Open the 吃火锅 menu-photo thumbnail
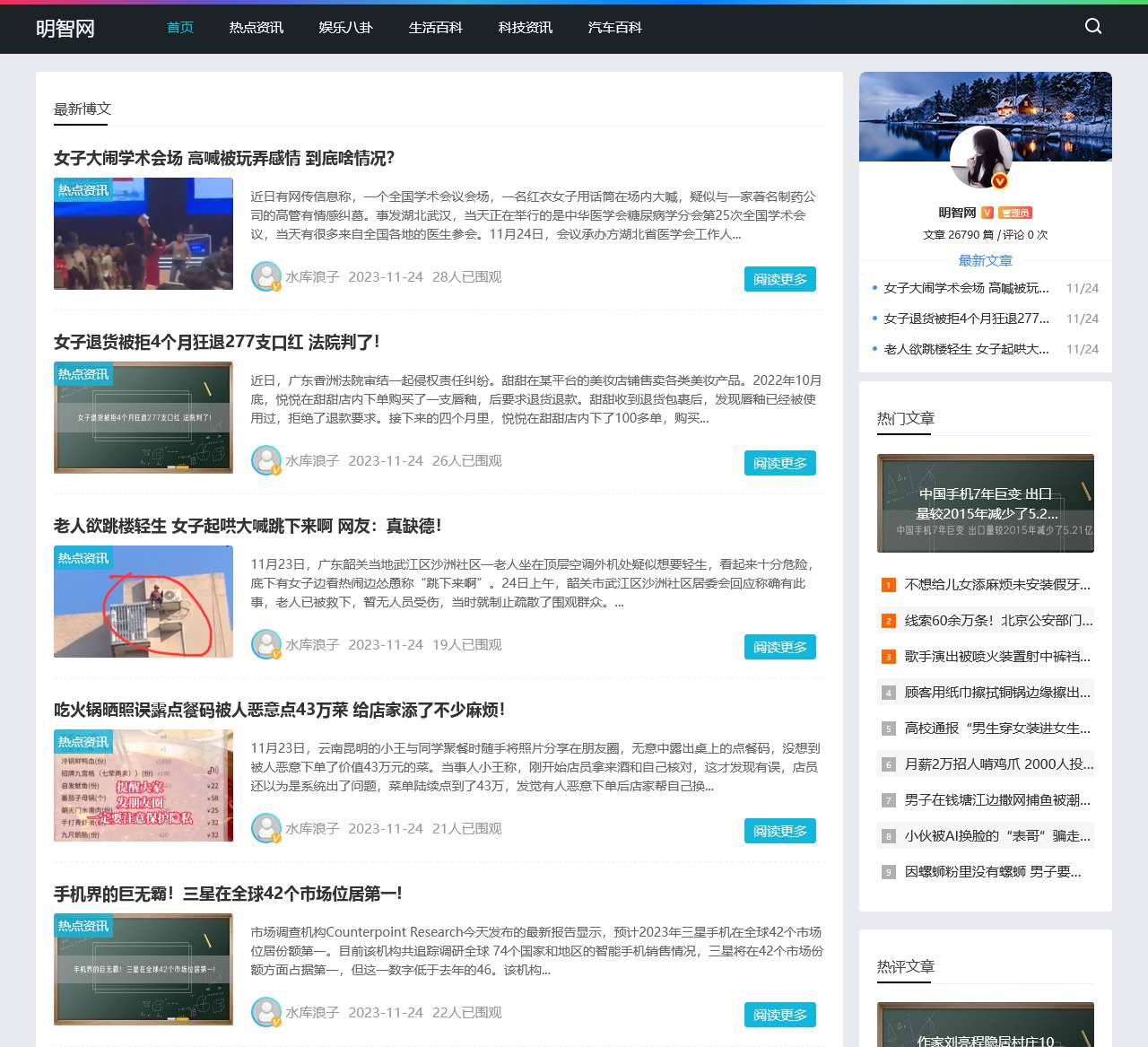1148x1047 pixels. point(143,785)
